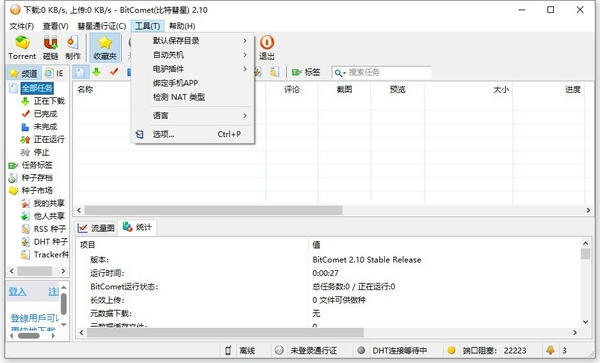
Task: Toggle the 收藏夹 favorites star button
Action: click(105, 47)
